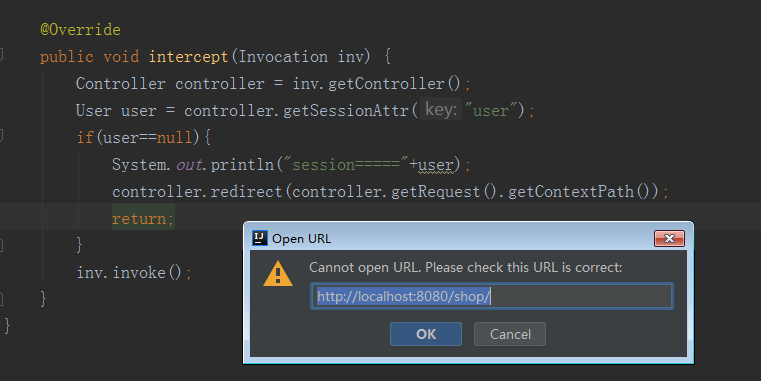Viewport: 761px width, 381px height.
Task: Place cursor on @Override annotation
Action: (x=81, y=30)
